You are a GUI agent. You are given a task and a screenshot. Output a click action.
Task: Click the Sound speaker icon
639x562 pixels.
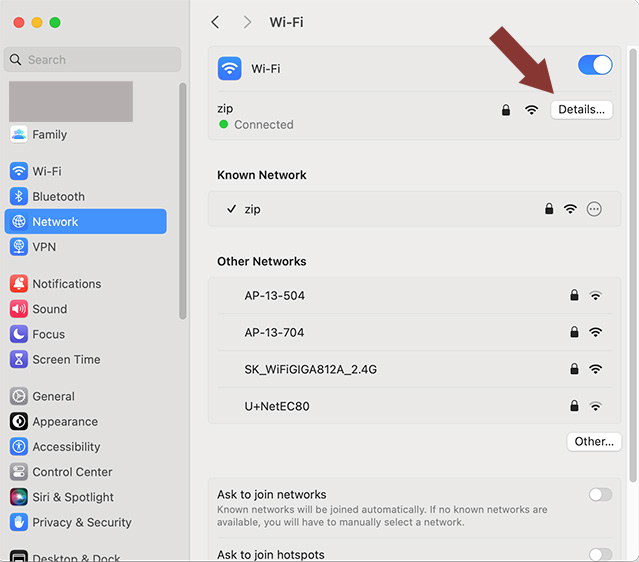(19, 309)
